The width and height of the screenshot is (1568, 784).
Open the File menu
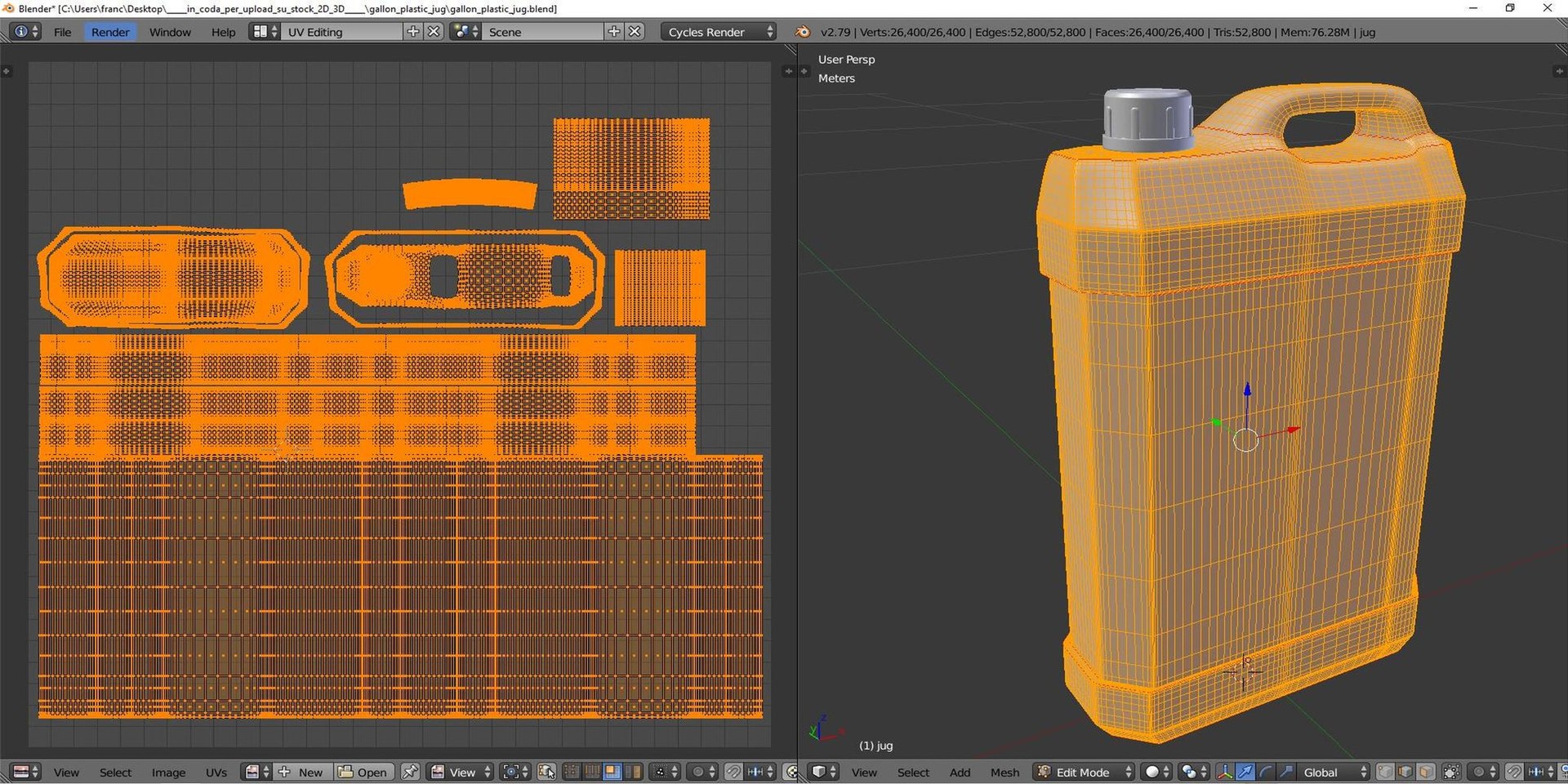point(62,32)
